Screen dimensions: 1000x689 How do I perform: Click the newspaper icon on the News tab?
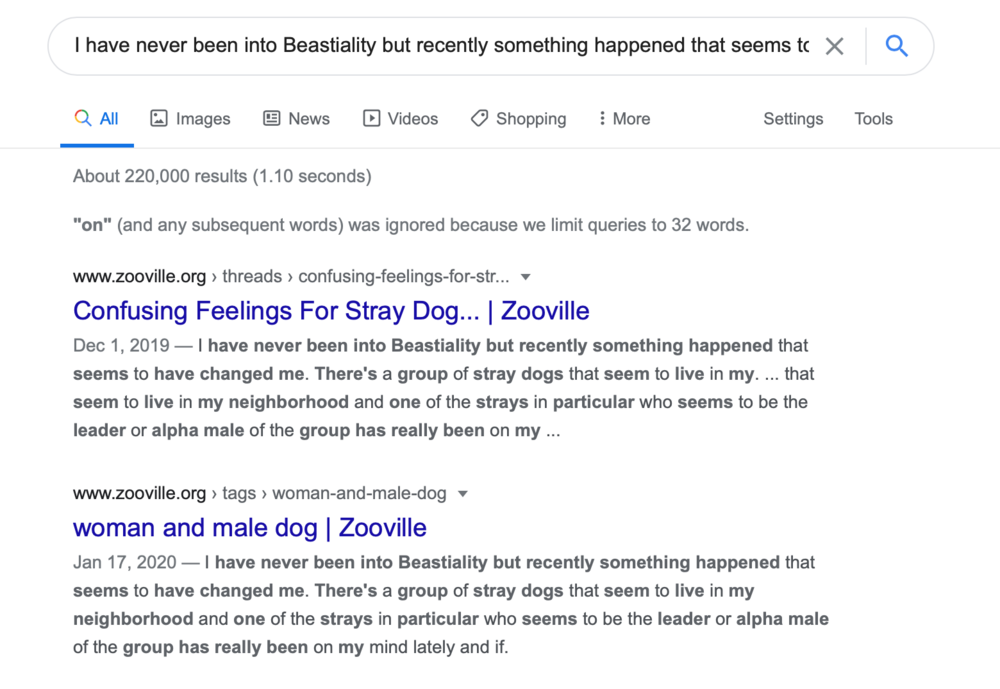click(272, 118)
